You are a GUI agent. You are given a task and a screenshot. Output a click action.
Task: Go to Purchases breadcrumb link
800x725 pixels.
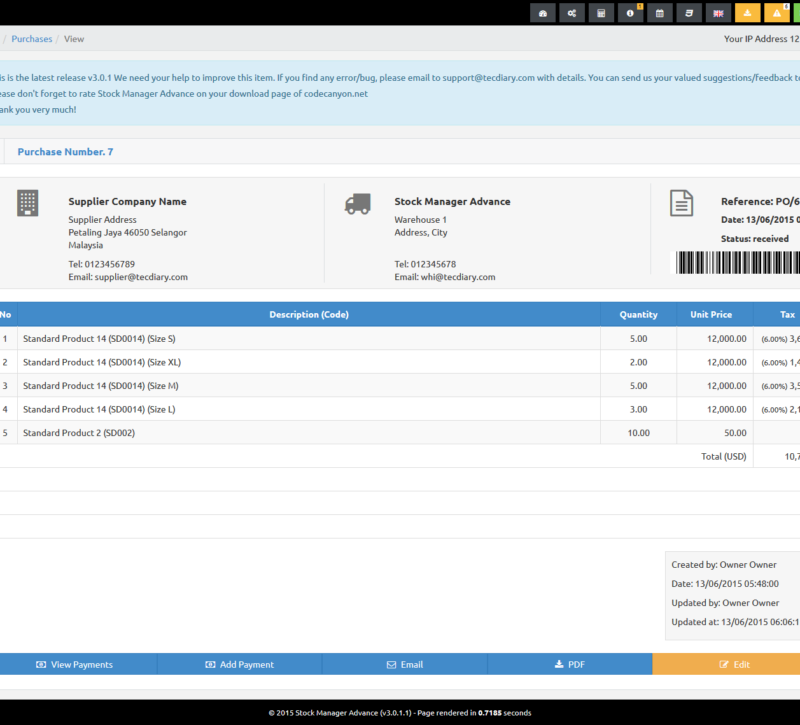[x=32, y=39]
